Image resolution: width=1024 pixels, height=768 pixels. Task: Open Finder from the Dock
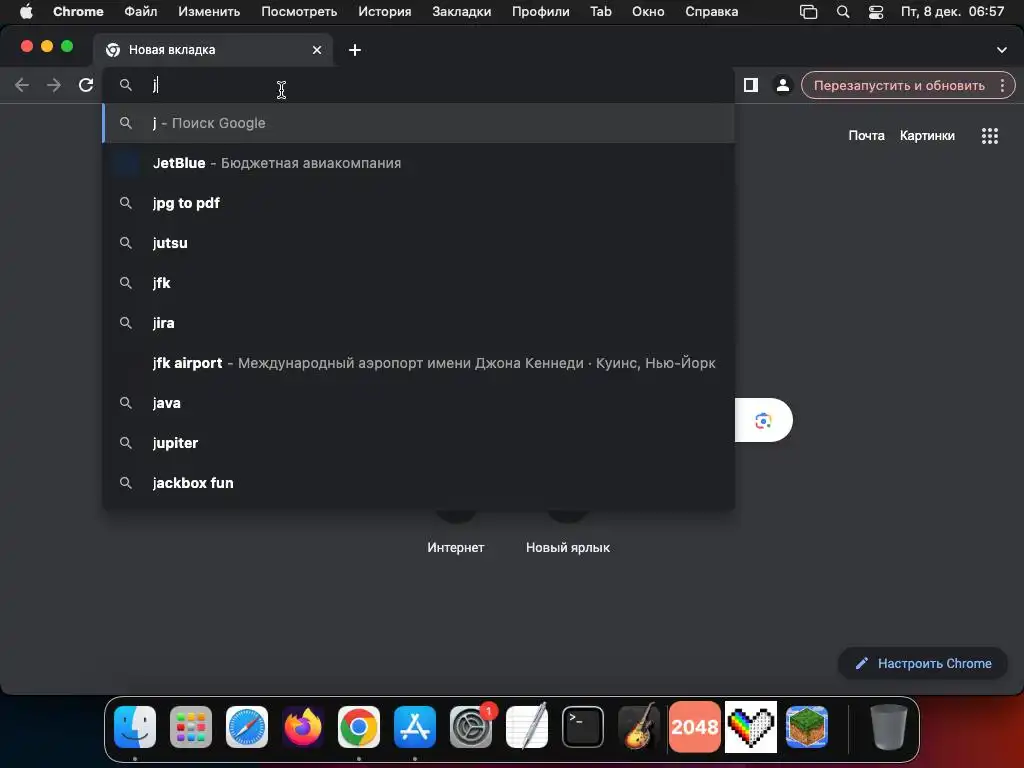coord(135,726)
